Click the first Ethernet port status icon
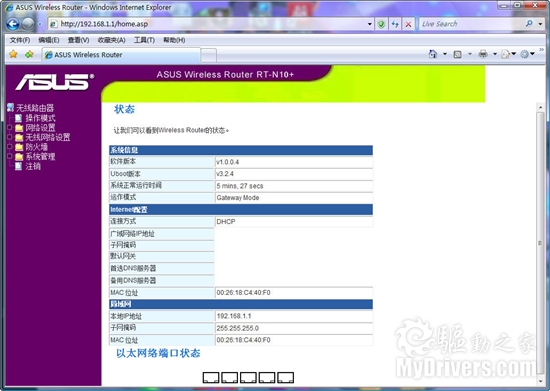Viewport: 550px width, 391px height. click(x=211, y=377)
